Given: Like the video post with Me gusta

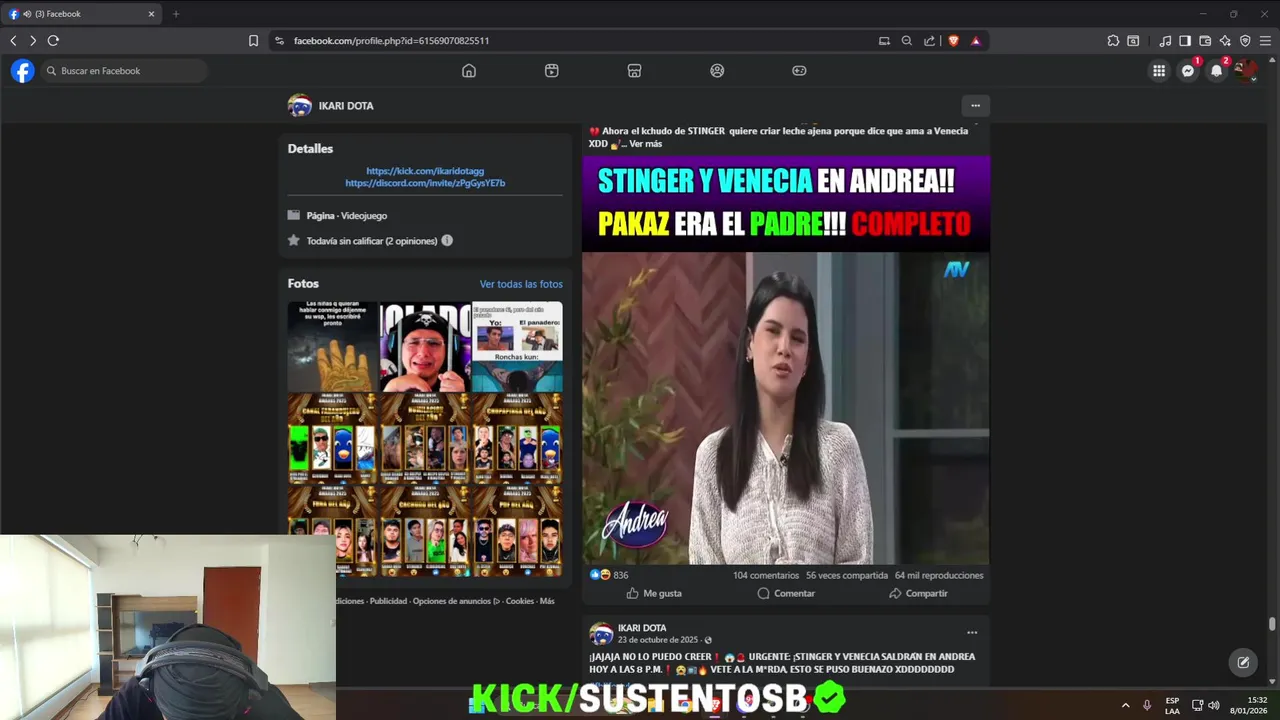Looking at the screenshot, I should (x=654, y=593).
